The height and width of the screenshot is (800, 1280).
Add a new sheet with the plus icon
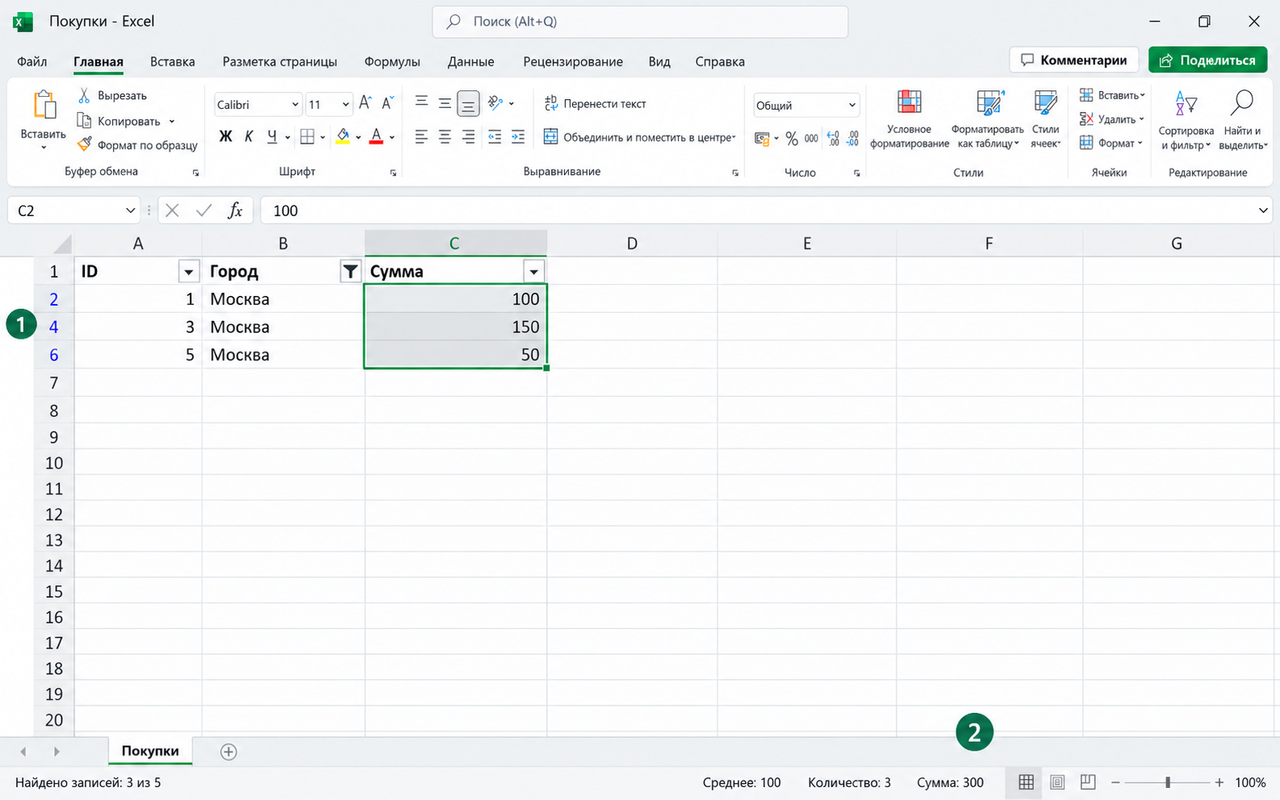pos(228,752)
